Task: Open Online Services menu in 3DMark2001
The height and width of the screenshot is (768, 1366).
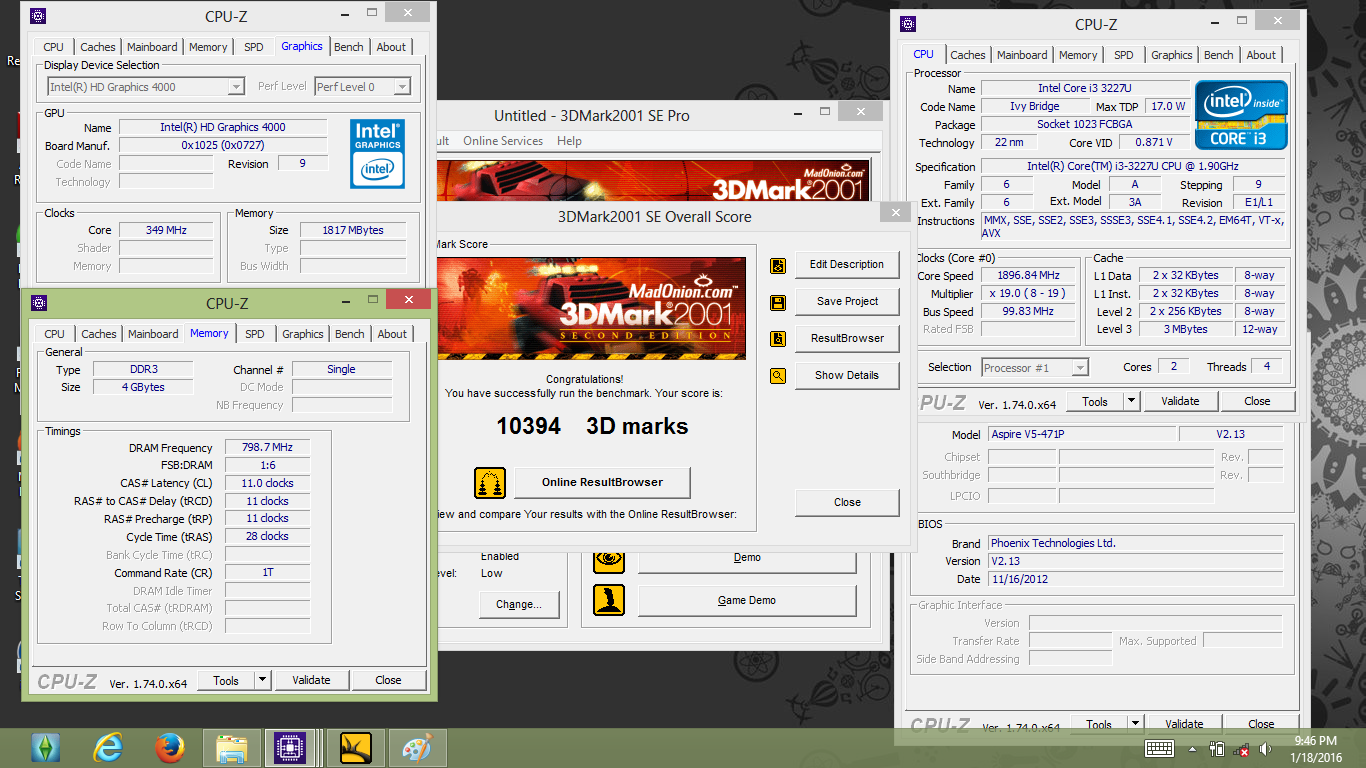Action: tap(503, 141)
